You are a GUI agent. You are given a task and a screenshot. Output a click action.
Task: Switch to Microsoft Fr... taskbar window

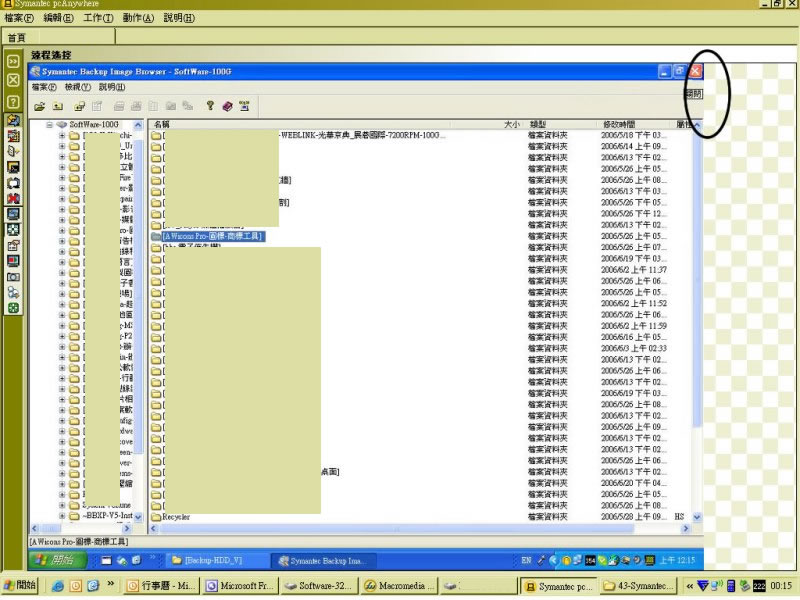point(241,586)
